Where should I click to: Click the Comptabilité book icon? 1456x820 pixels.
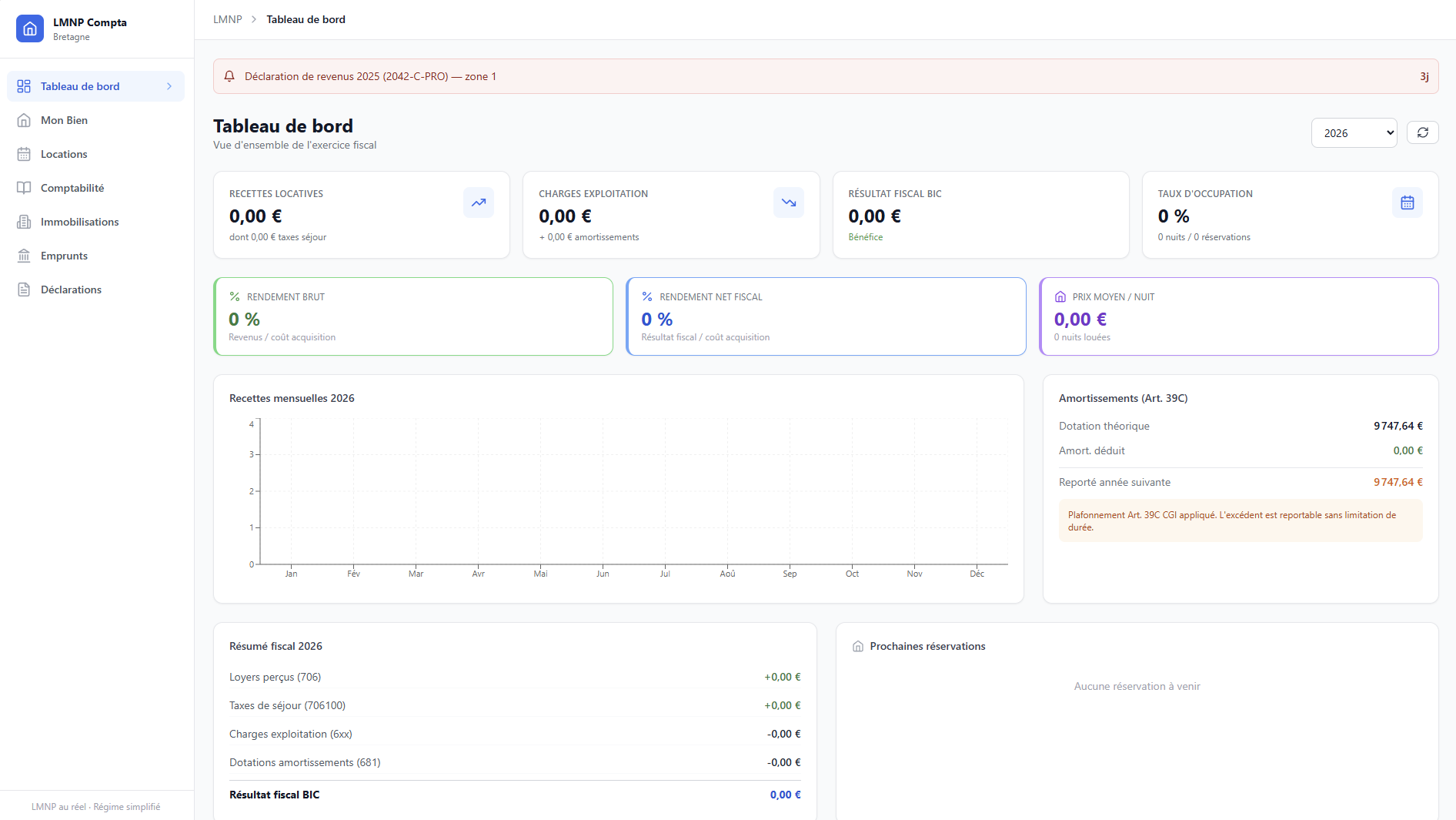(x=24, y=188)
